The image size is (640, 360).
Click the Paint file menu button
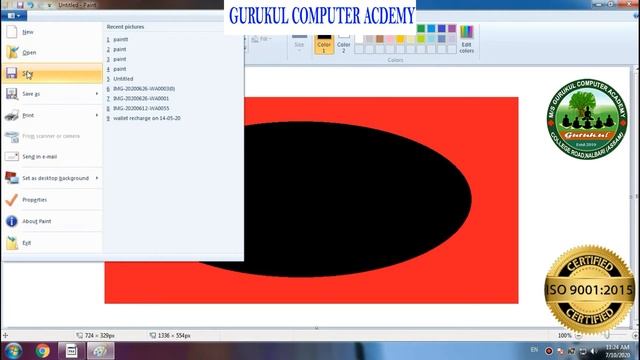(x=14, y=16)
